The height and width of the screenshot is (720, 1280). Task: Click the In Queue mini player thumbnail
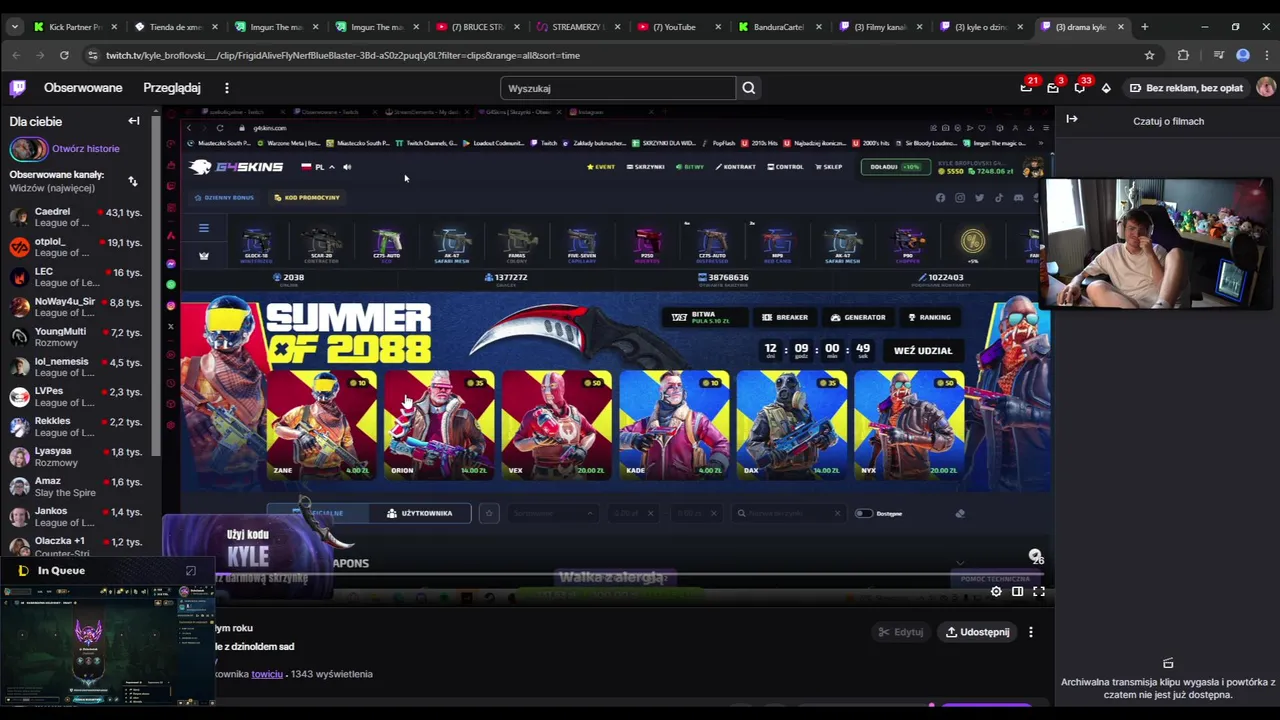pyautogui.click(x=107, y=646)
